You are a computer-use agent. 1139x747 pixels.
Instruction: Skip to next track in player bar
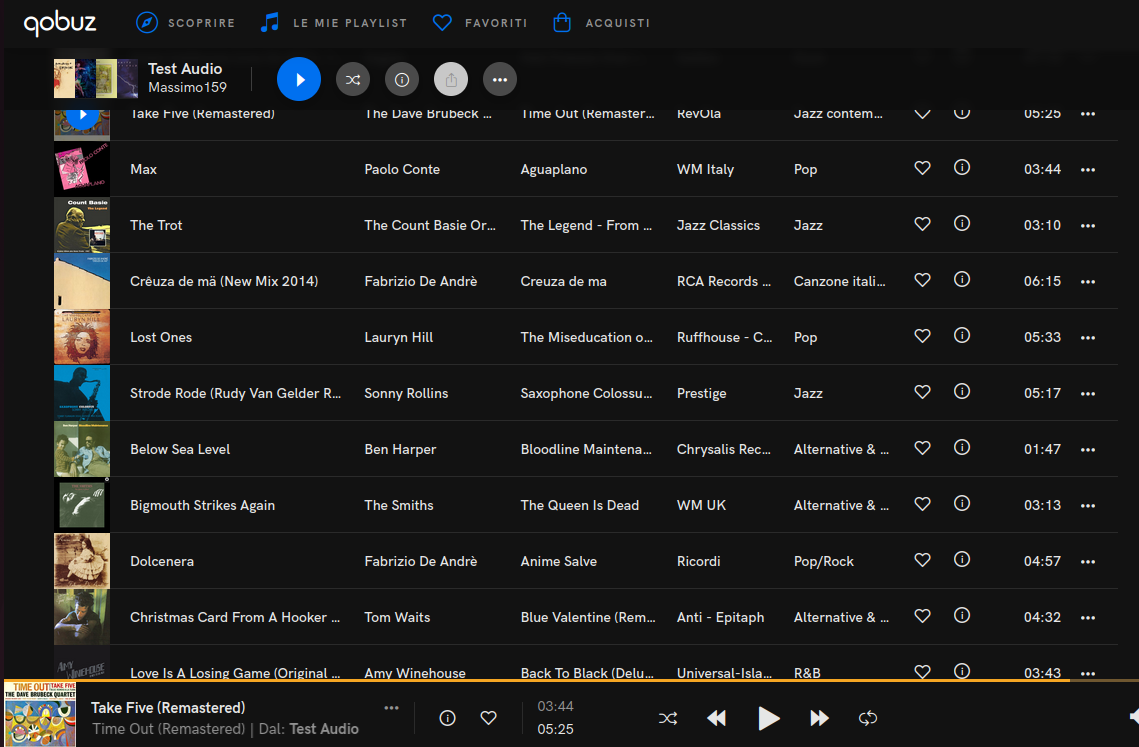point(819,718)
